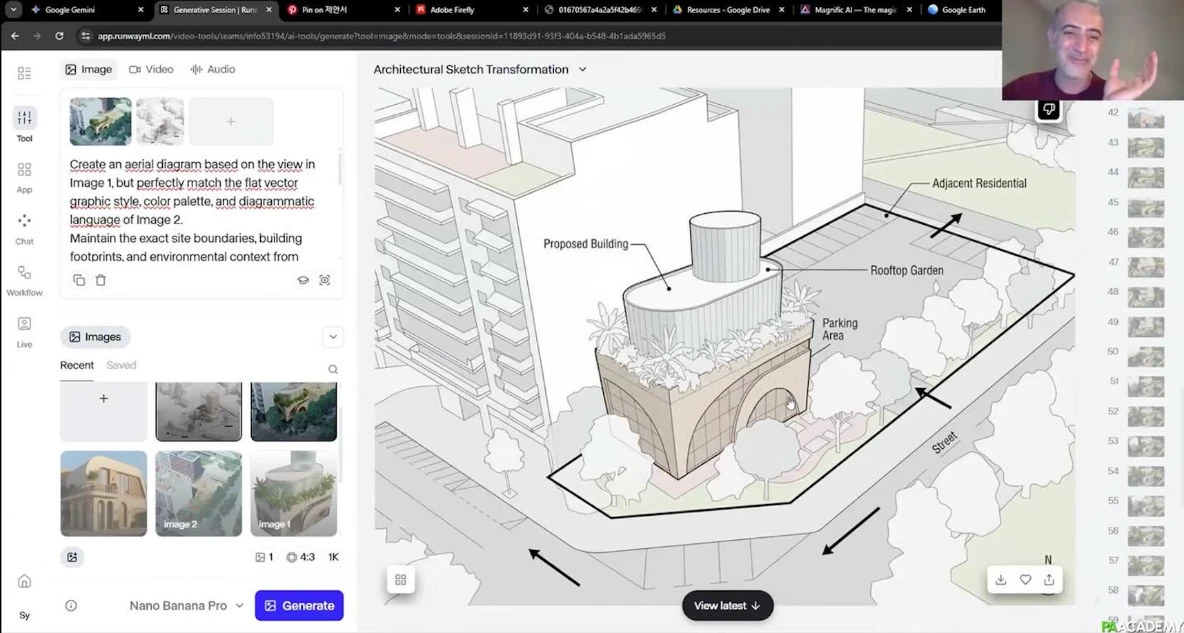Open the Tool panel in sidebar
This screenshot has width=1184, height=633.
[24, 124]
